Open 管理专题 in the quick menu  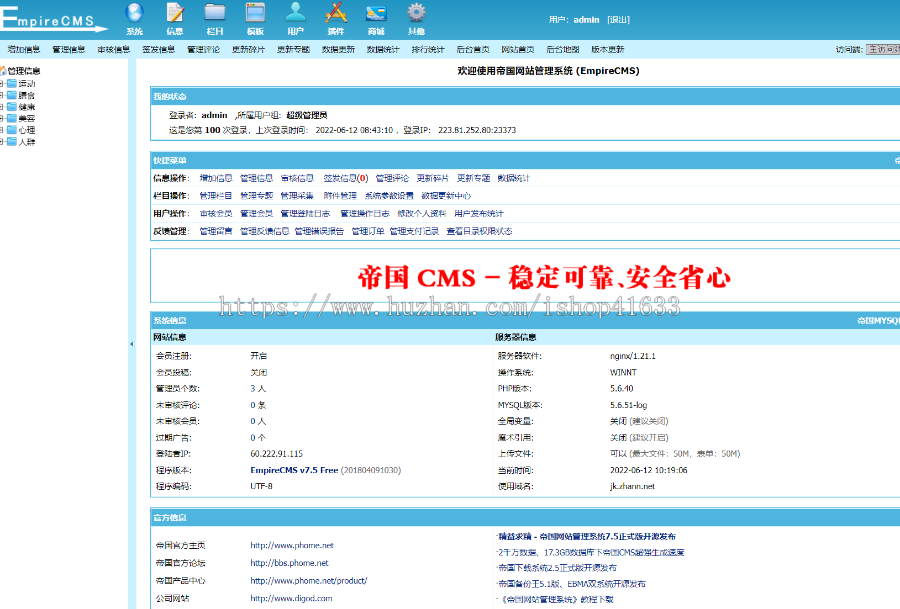(257, 196)
